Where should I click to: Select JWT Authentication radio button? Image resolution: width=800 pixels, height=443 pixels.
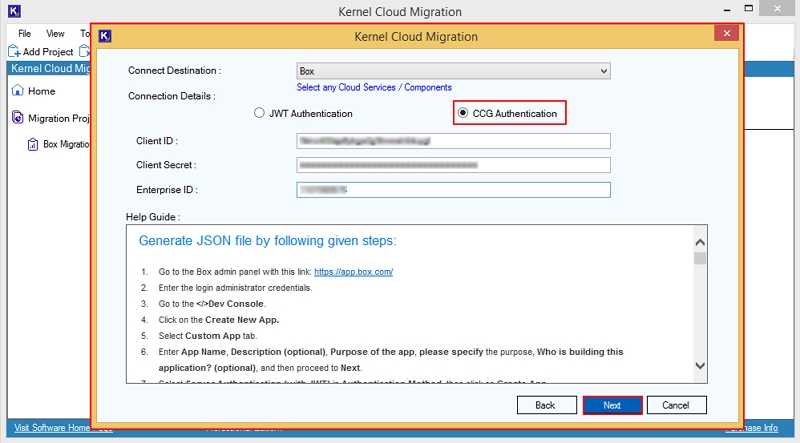pyautogui.click(x=259, y=113)
